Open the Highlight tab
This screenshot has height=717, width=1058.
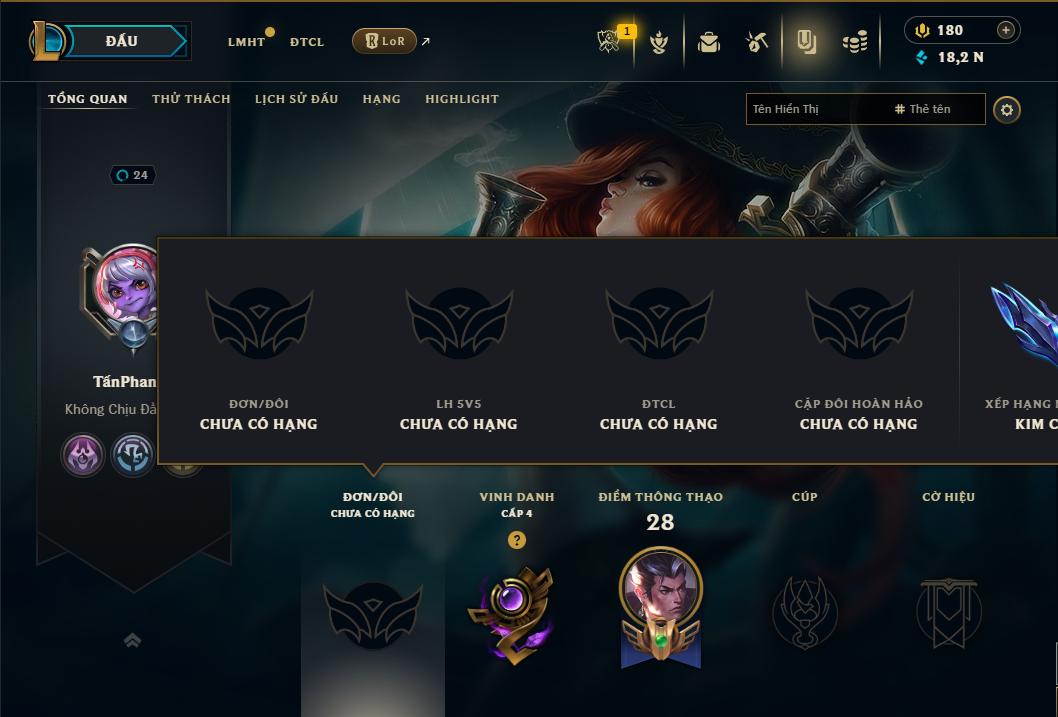click(x=462, y=98)
